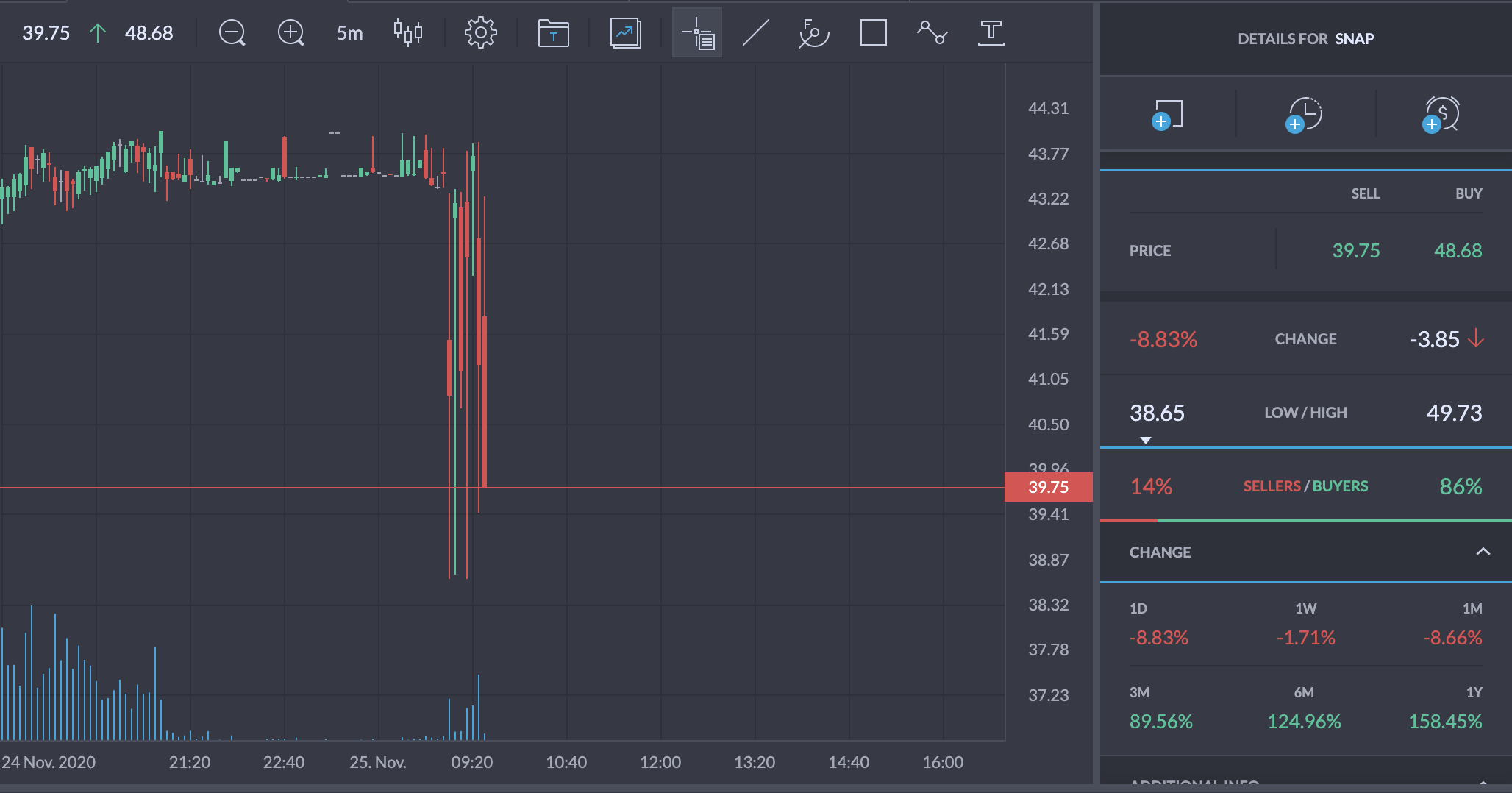This screenshot has height=793, width=1512.
Task: Select the trend line drawing tool
Action: [756, 33]
